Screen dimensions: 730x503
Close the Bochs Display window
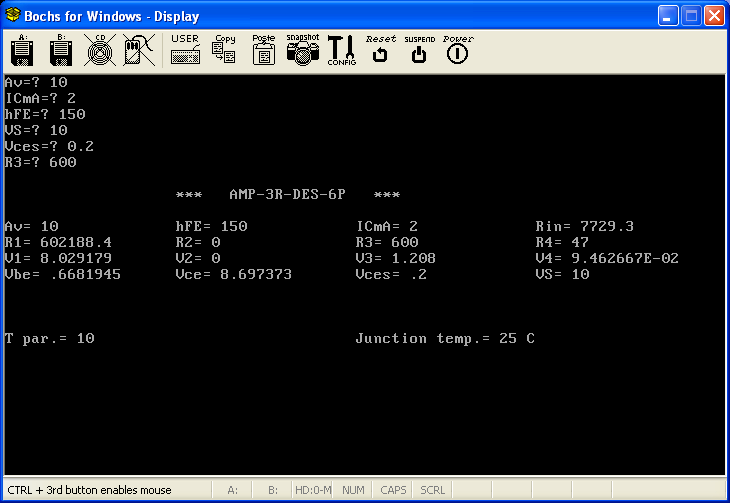(x=714, y=16)
